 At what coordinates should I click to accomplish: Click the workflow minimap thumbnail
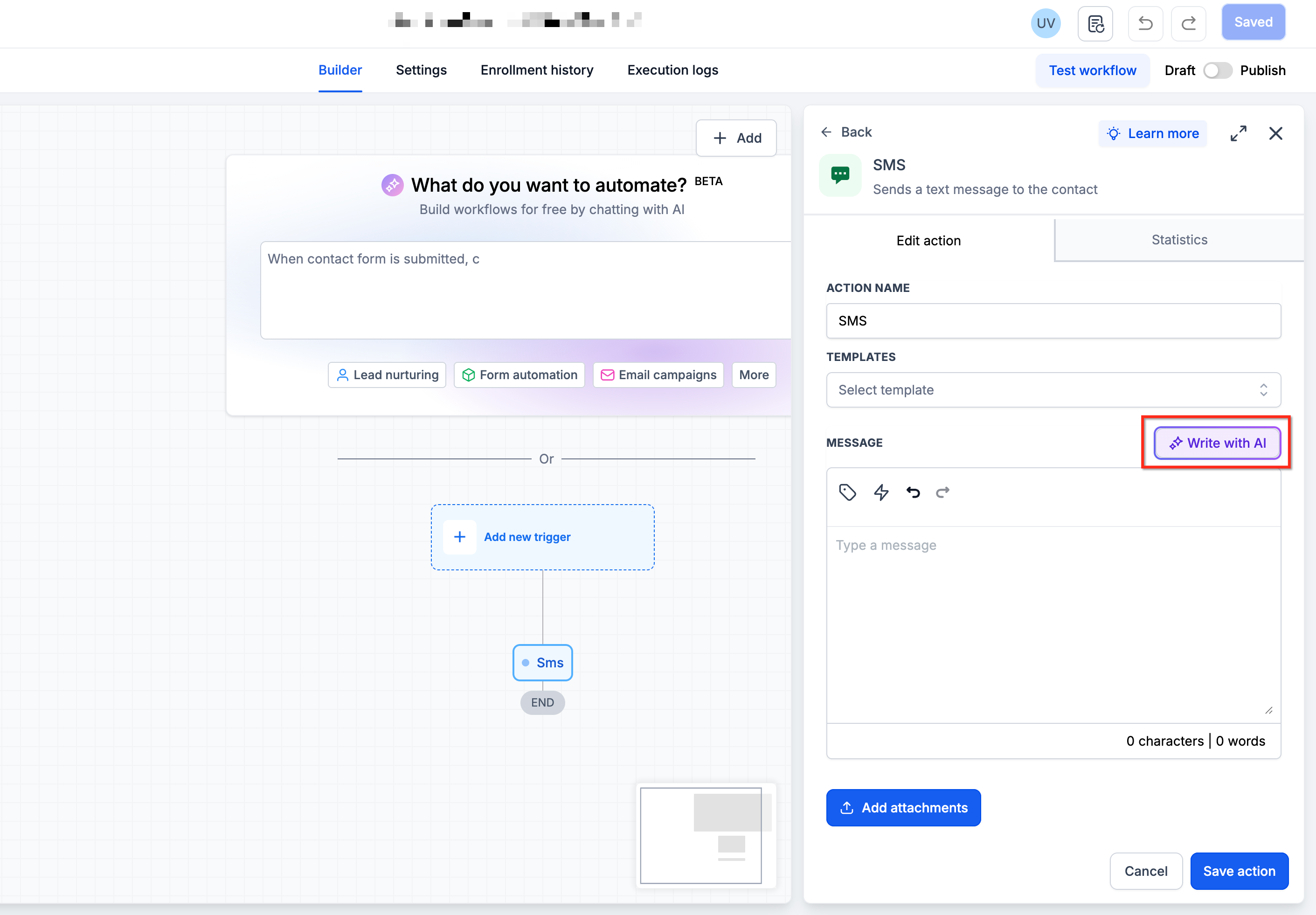tap(706, 835)
